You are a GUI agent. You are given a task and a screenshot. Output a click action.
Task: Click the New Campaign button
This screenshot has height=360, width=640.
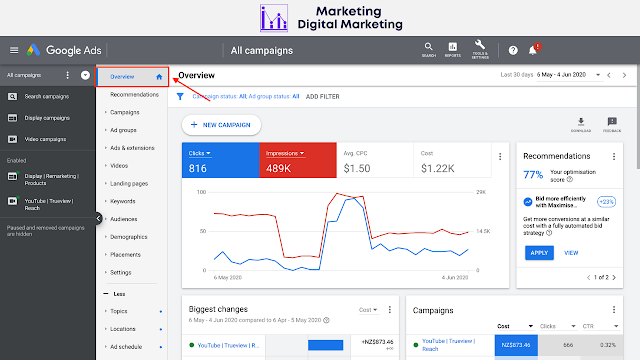tap(221, 125)
